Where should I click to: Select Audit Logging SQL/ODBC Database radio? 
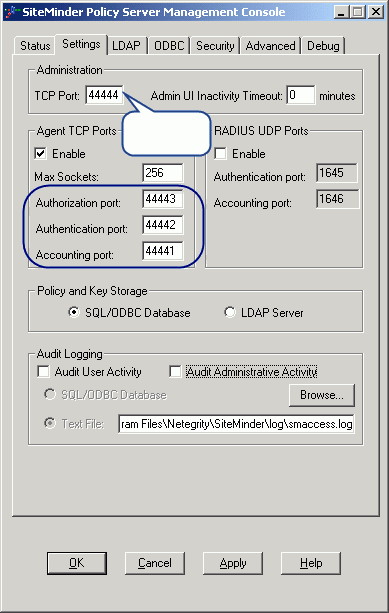(x=50, y=394)
